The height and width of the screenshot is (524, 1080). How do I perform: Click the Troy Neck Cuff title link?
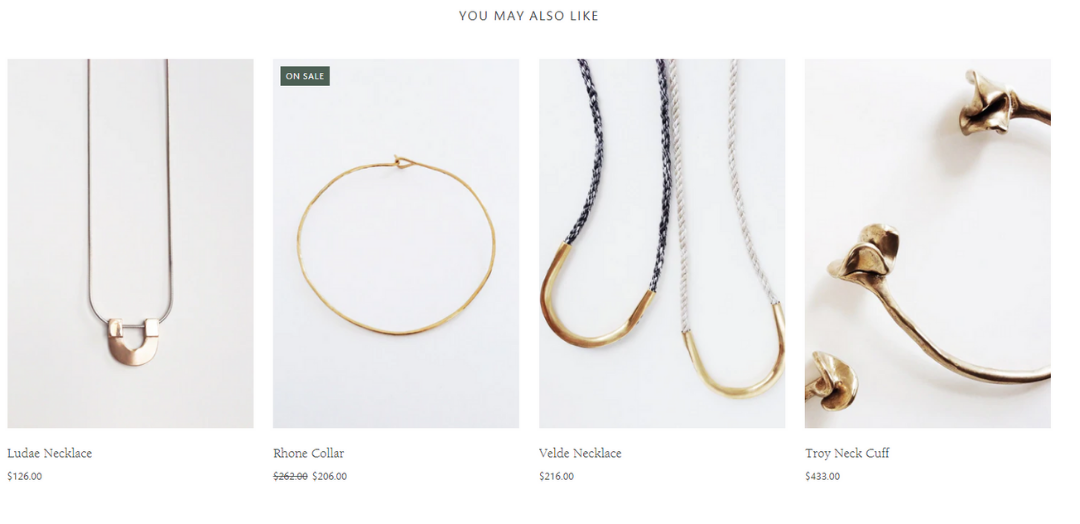coord(847,453)
